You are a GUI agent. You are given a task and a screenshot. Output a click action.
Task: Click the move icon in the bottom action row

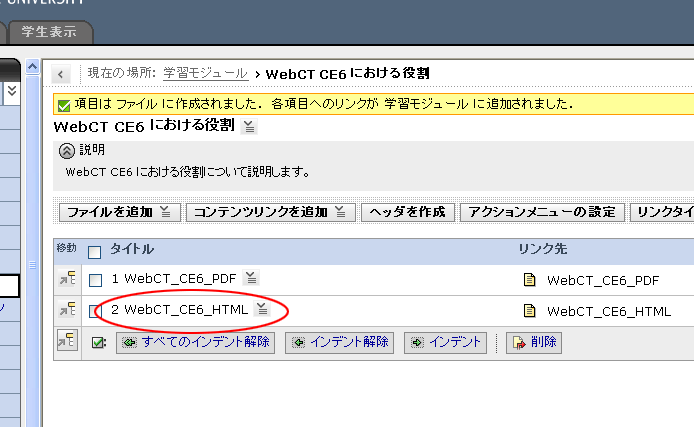pos(67,340)
